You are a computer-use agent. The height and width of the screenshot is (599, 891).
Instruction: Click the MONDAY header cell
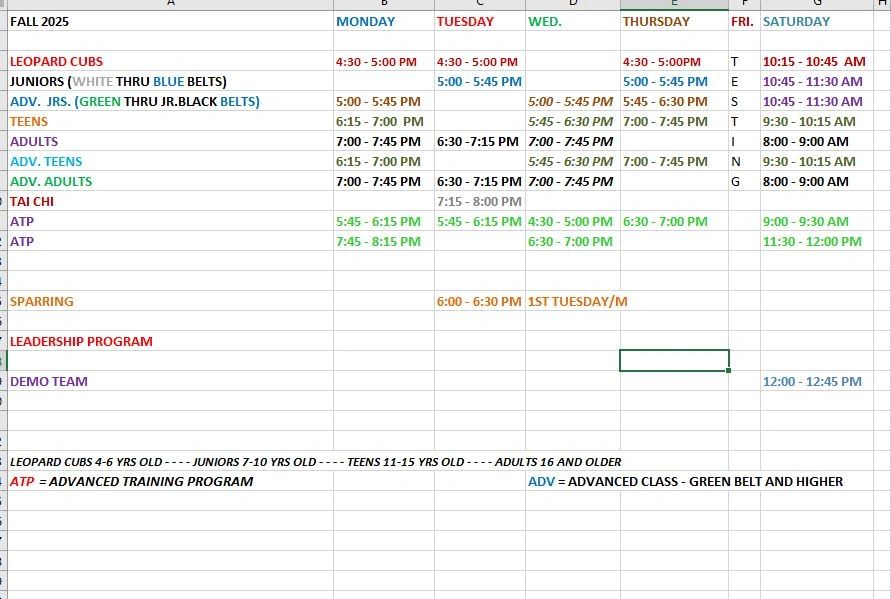pyautogui.click(x=366, y=21)
